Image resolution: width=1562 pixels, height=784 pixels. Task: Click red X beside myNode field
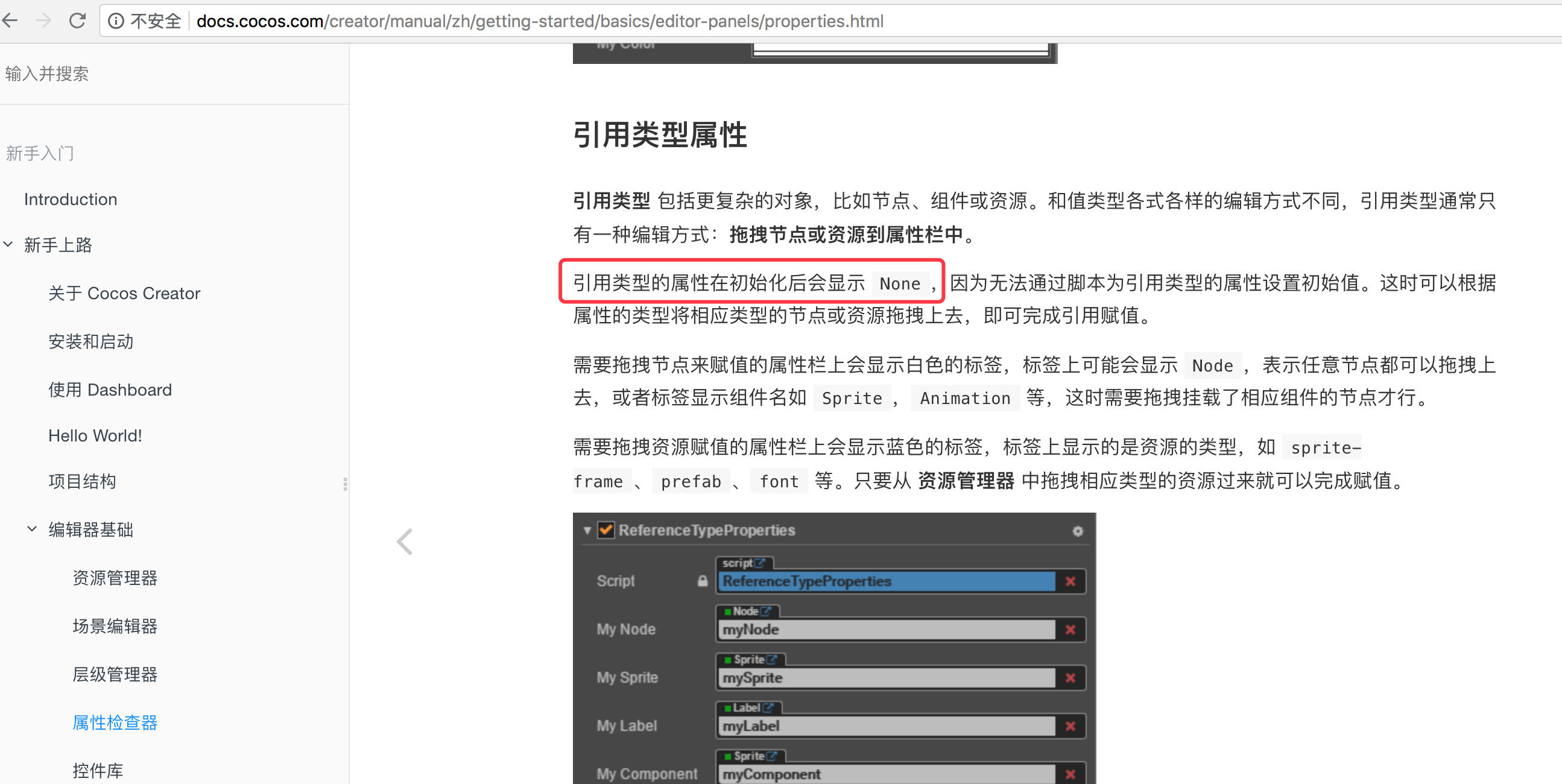(x=1070, y=630)
